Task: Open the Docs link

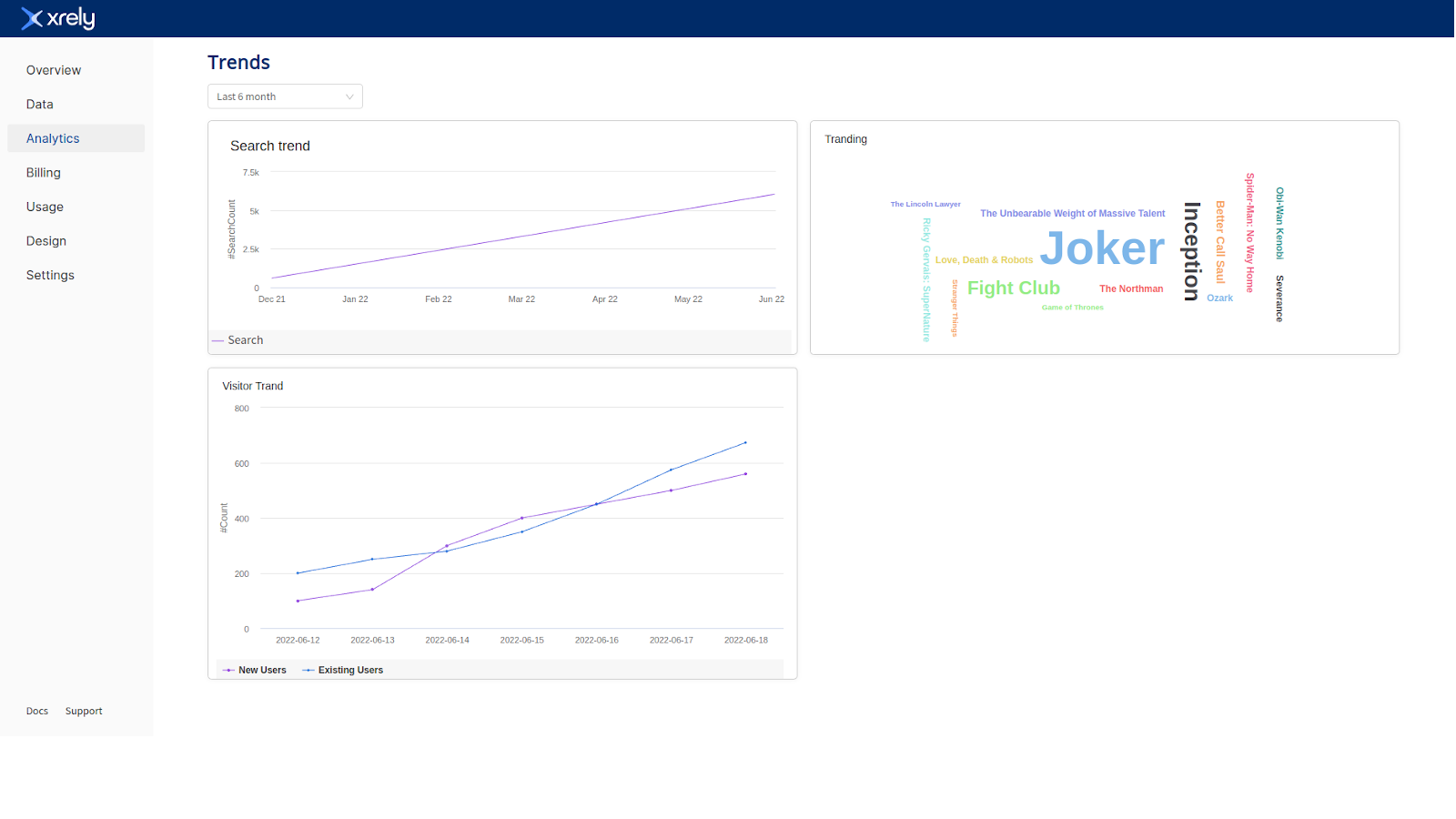Action: pyautogui.click(x=37, y=712)
